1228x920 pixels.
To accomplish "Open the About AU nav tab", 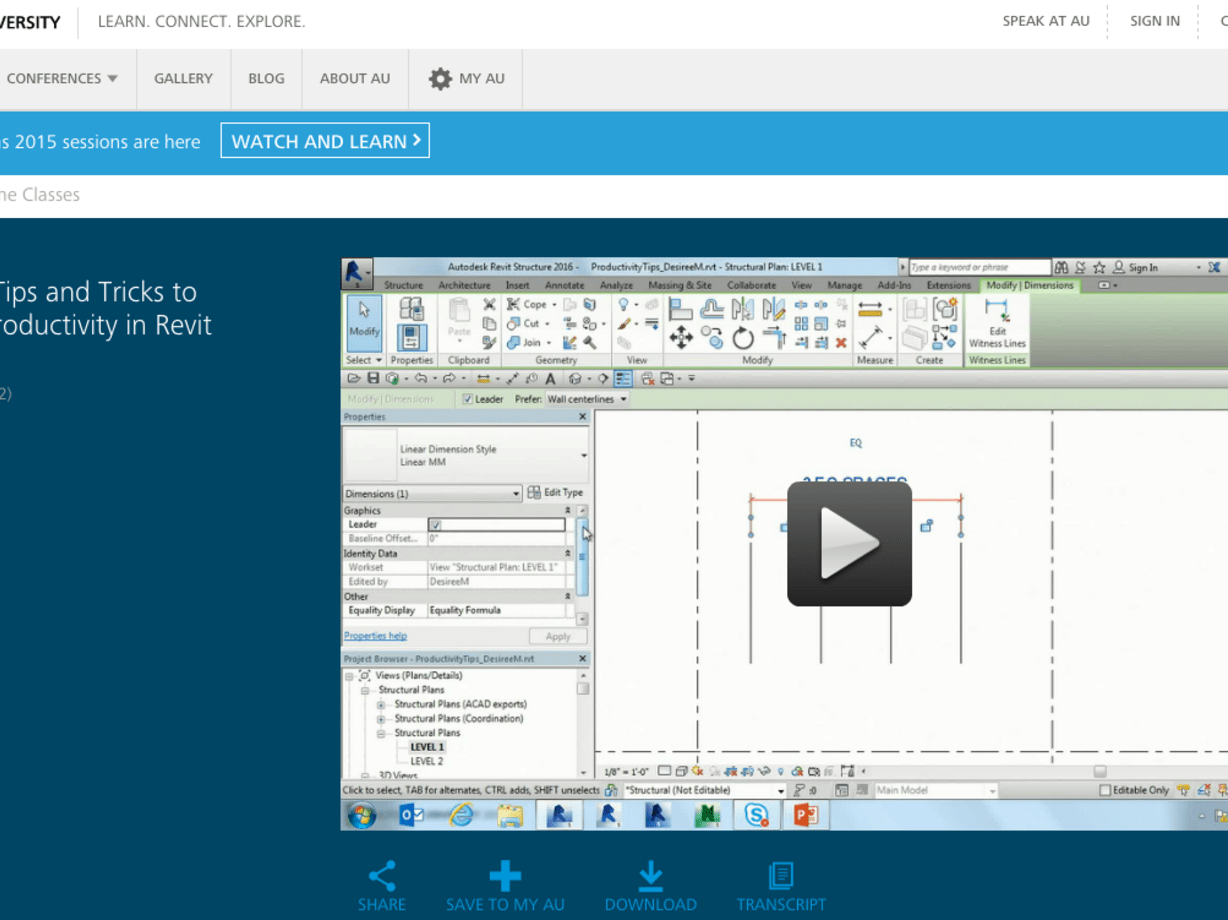I will pos(355,79).
